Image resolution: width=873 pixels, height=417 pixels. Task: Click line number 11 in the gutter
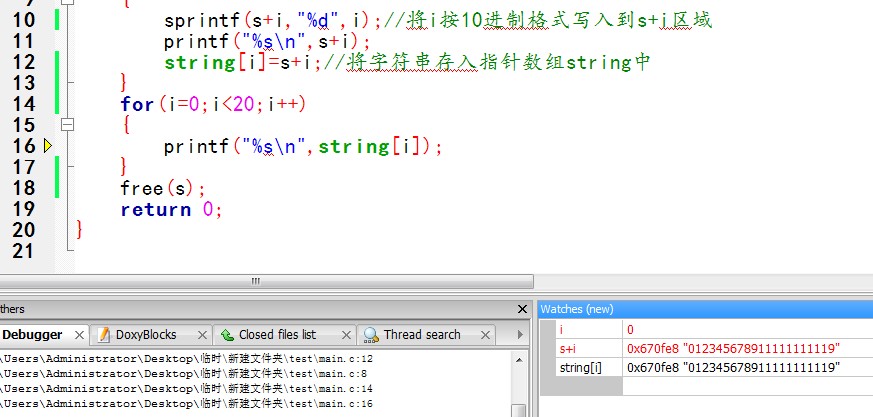coord(23,41)
